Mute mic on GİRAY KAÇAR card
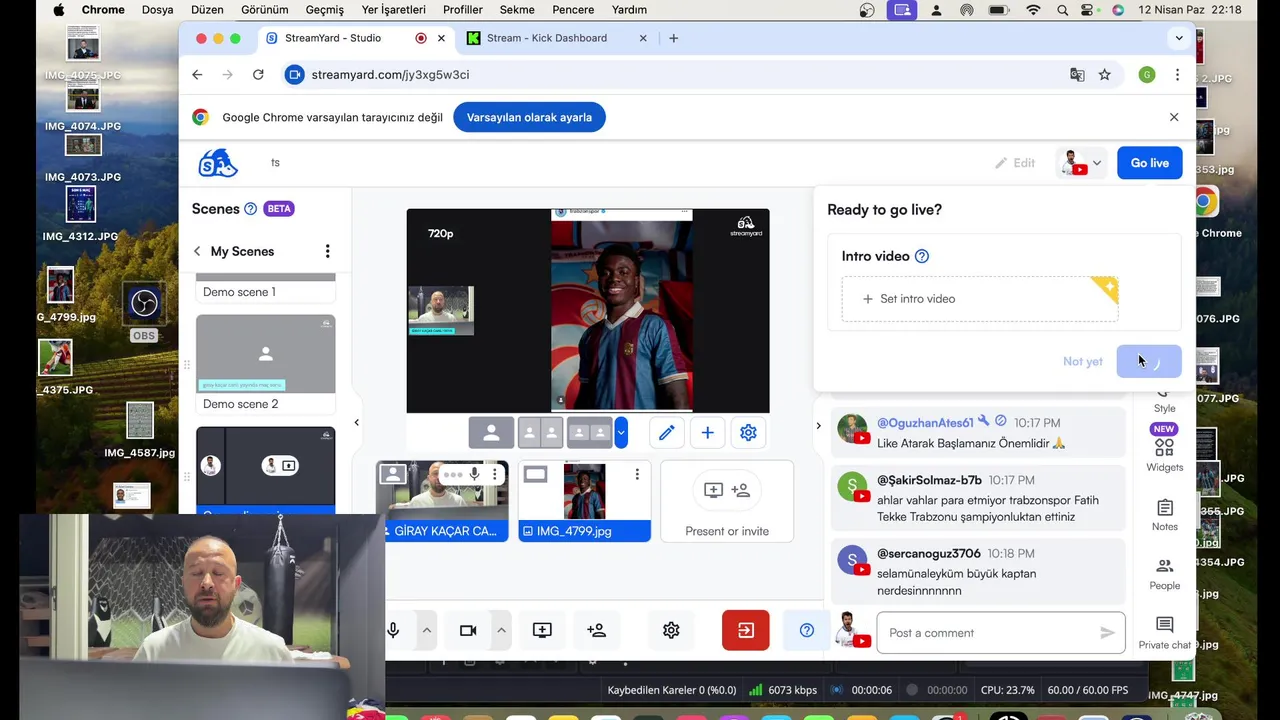This screenshot has width=1280, height=720. 475,475
